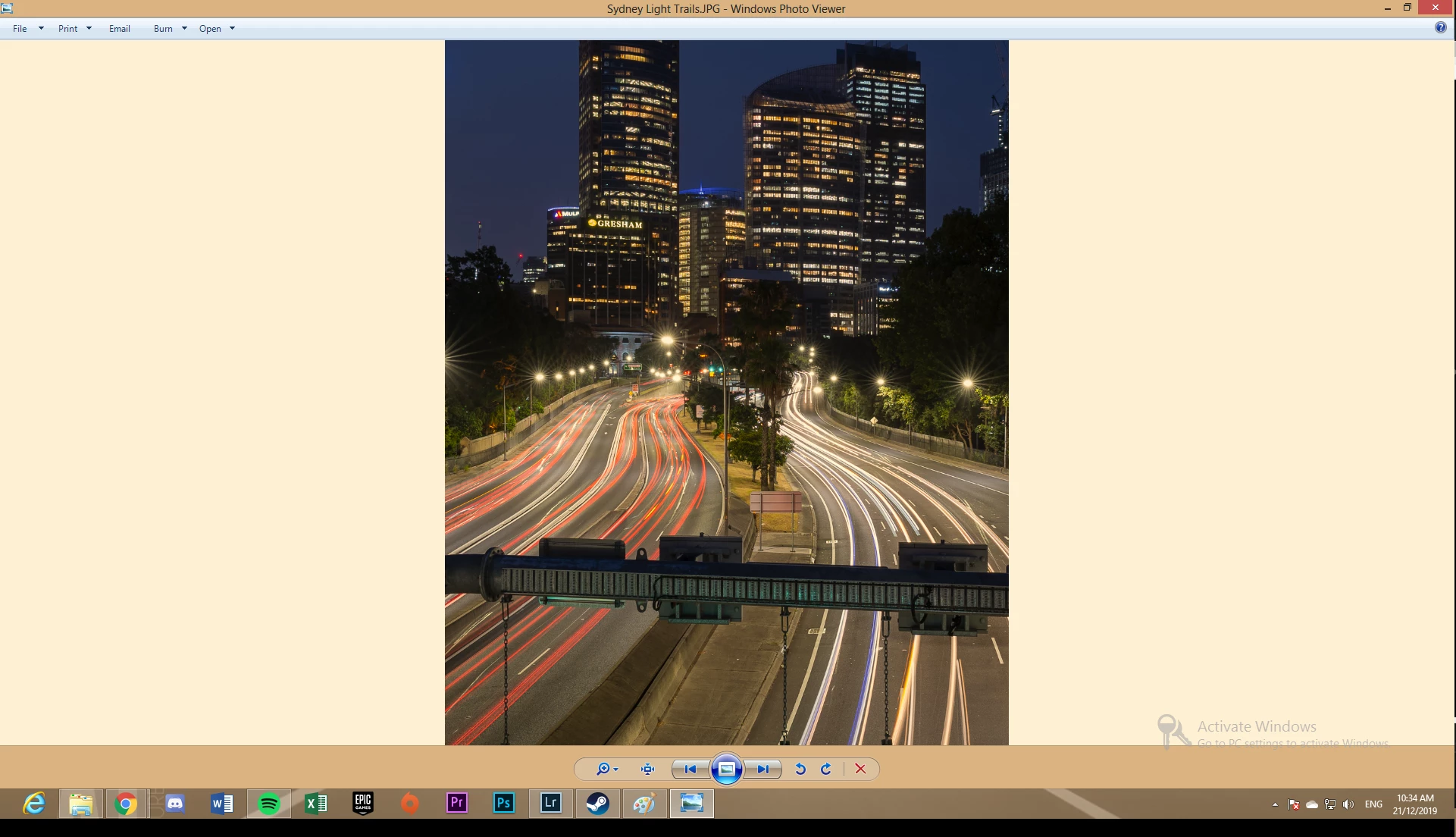The width and height of the screenshot is (1456, 837).
Task: Click the ENG language indicator
Action: pyautogui.click(x=1373, y=804)
